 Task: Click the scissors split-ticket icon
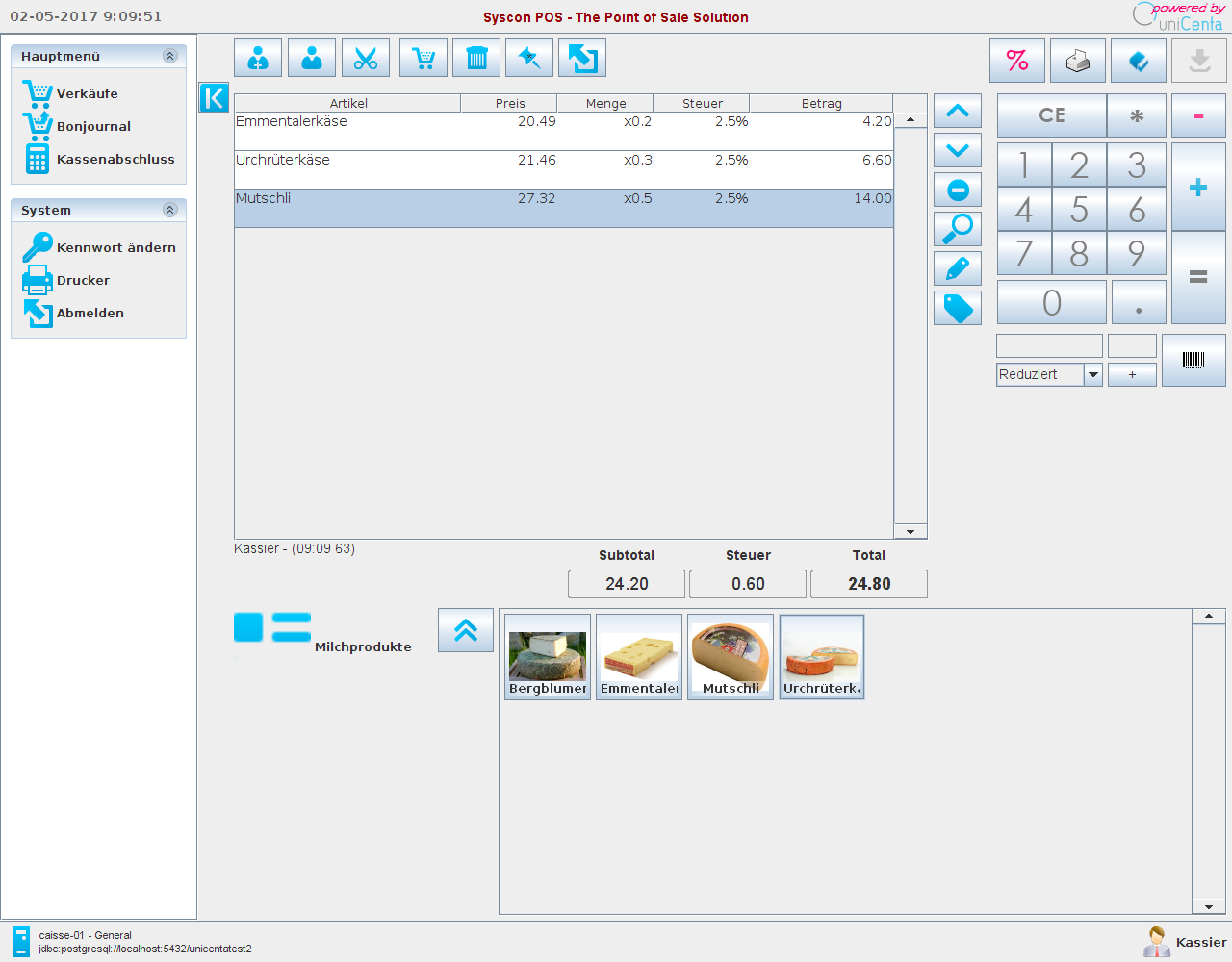point(366,58)
